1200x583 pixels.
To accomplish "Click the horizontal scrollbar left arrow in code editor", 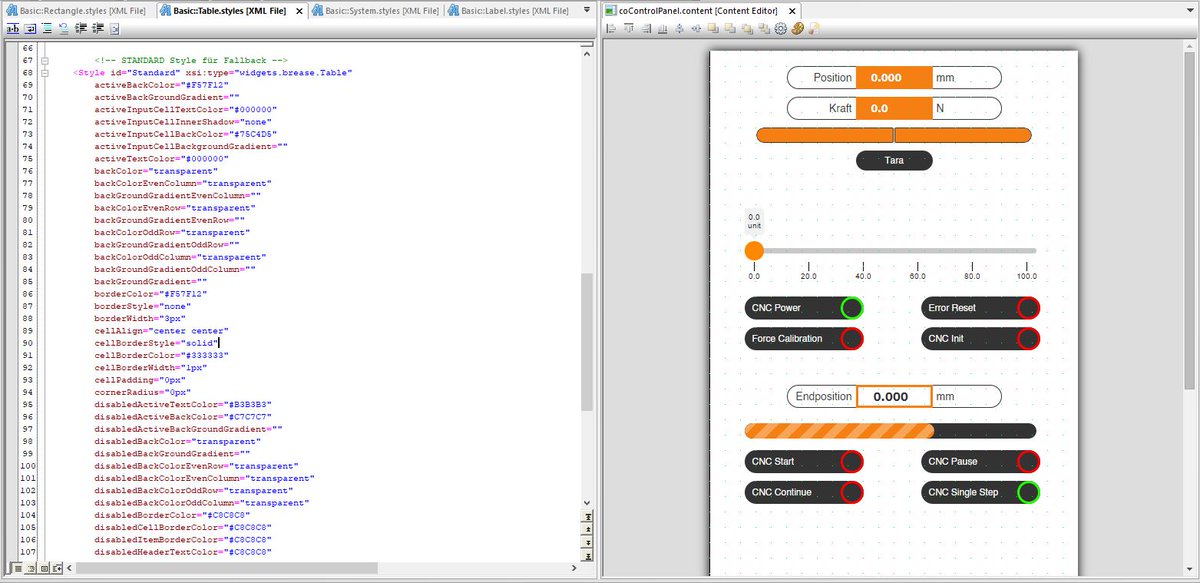I will pyautogui.click(x=69, y=568).
